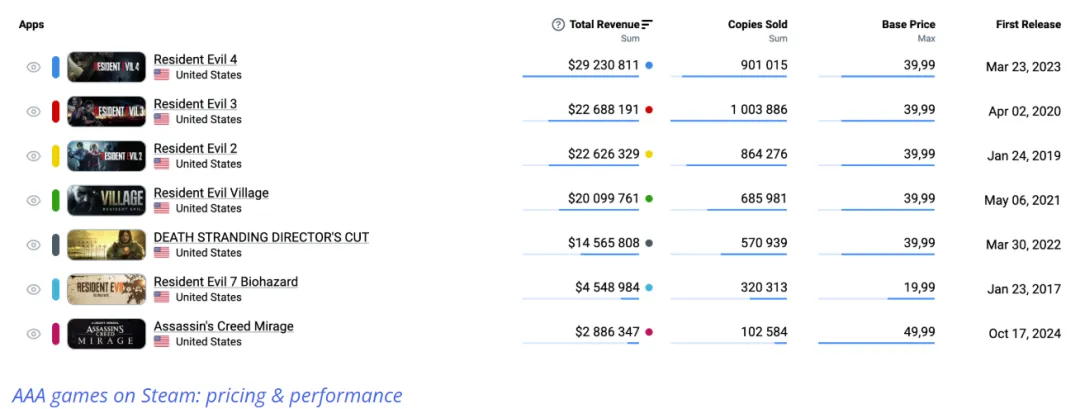Toggle visibility eye for Resident Evil 4
Viewport: 1080px width, 409px height.
(x=33, y=67)
